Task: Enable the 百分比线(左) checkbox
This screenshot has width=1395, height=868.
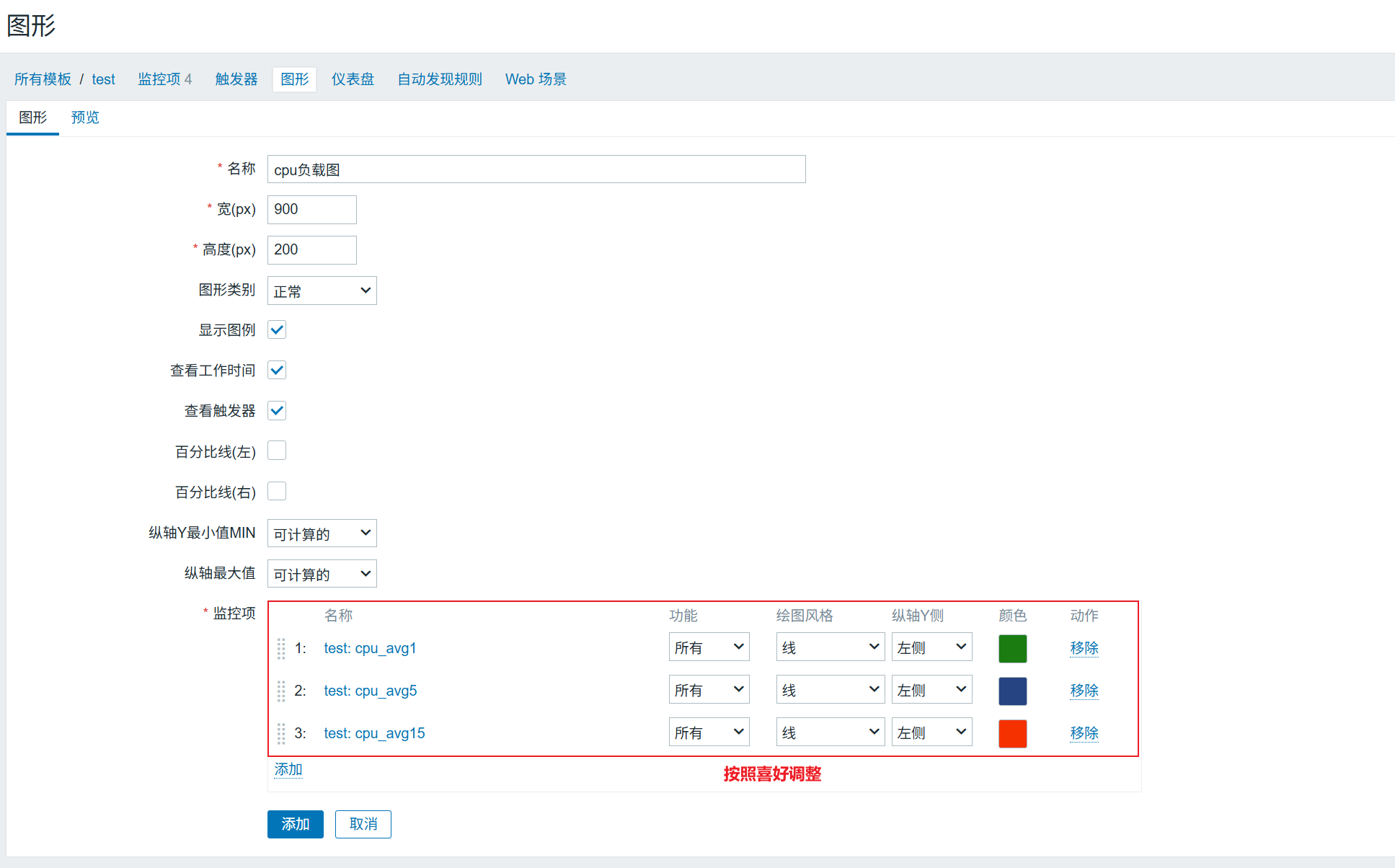Action: point(277,451)
